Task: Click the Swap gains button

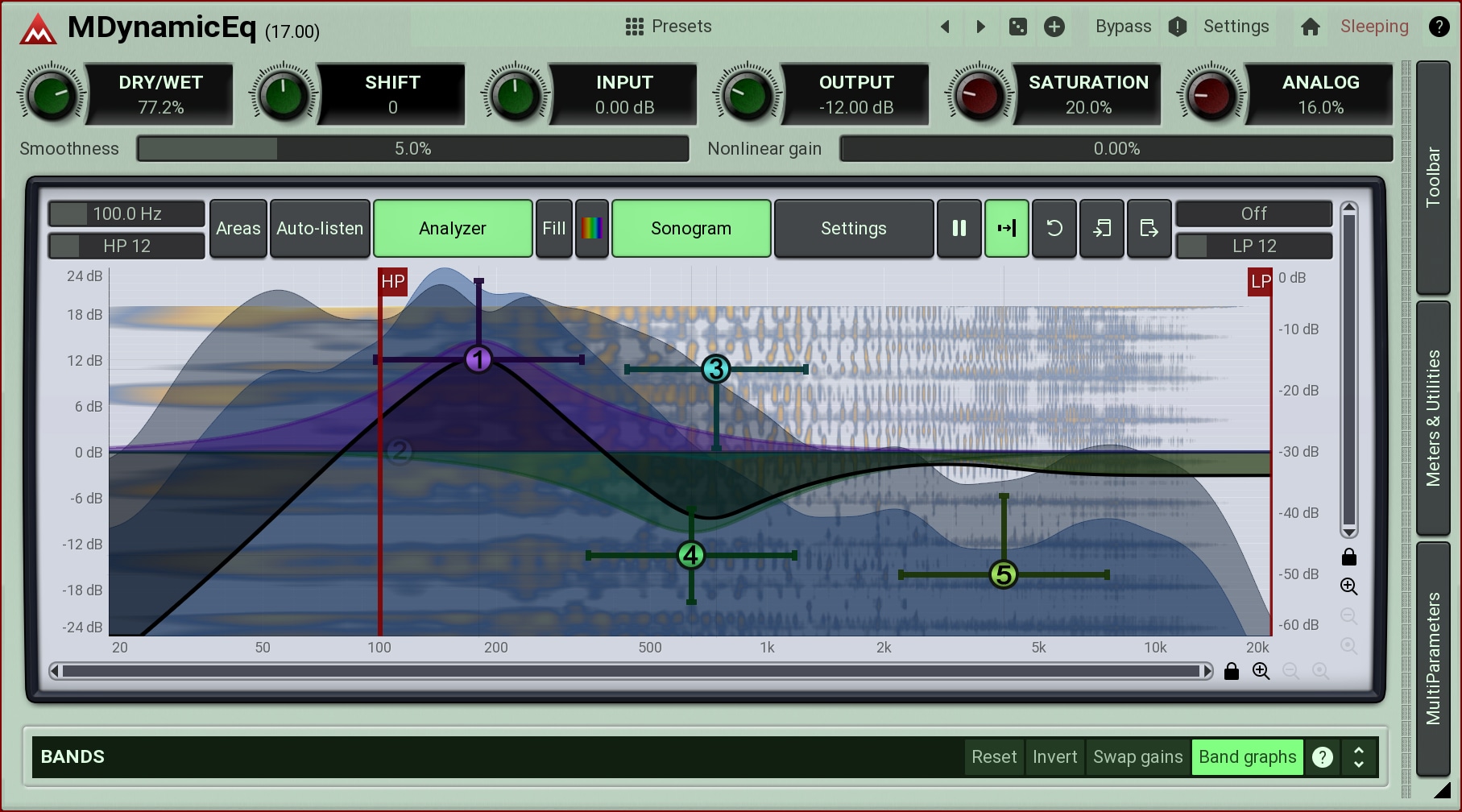Action: click(x=1137, y=757)
